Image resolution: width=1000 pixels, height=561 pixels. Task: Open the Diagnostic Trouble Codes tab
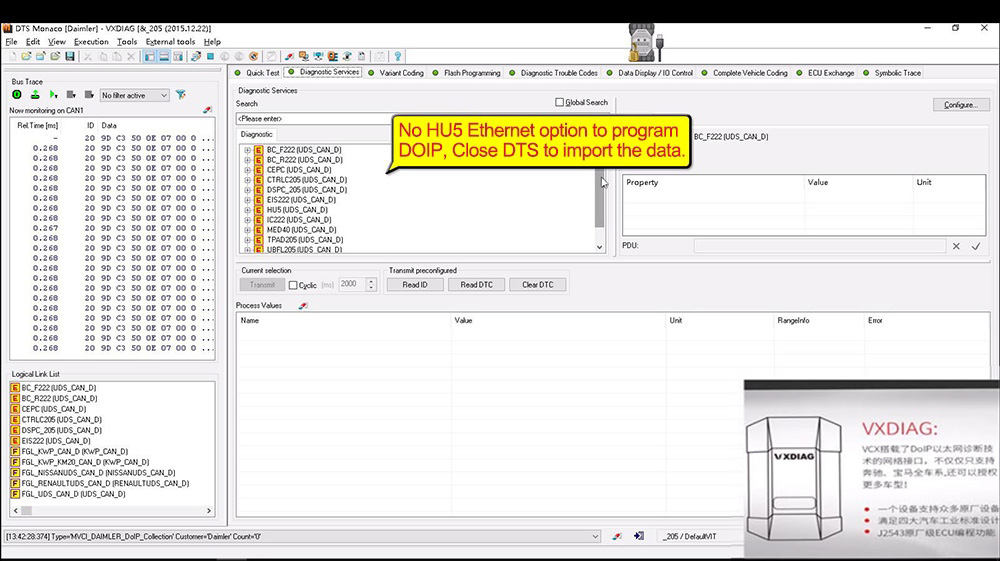(x=553, y=73)
